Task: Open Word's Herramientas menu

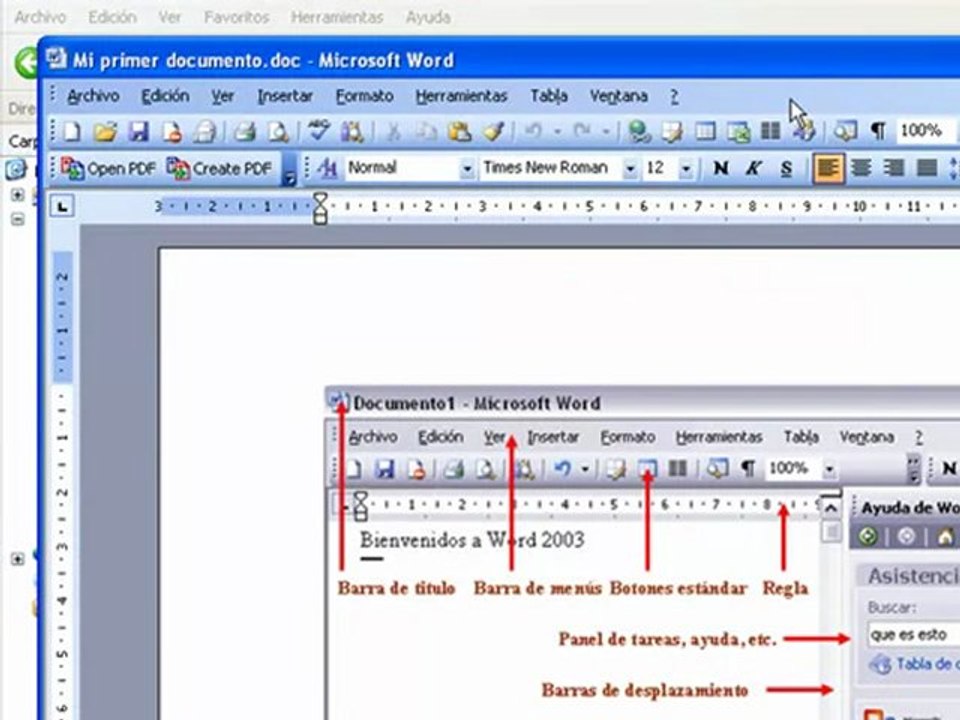Action: click(461, 96)
